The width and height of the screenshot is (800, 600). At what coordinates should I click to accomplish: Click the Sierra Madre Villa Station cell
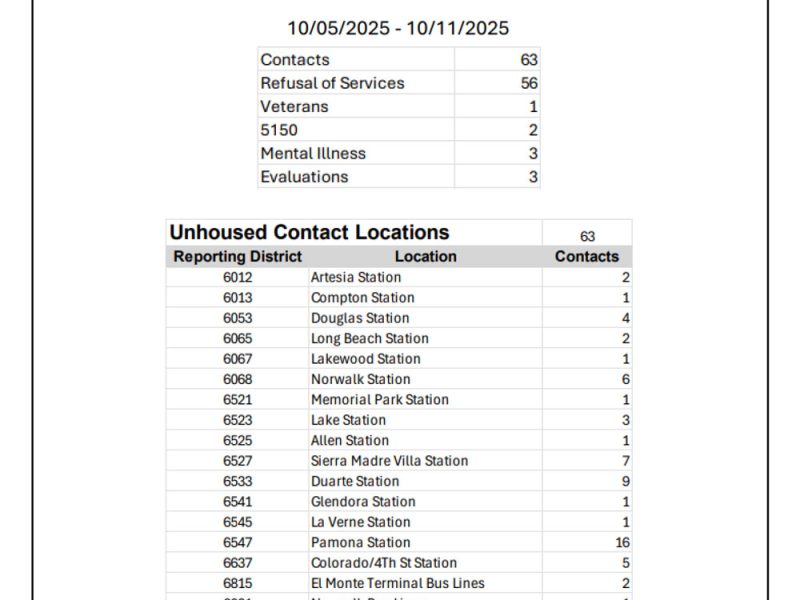coord(389,461)
